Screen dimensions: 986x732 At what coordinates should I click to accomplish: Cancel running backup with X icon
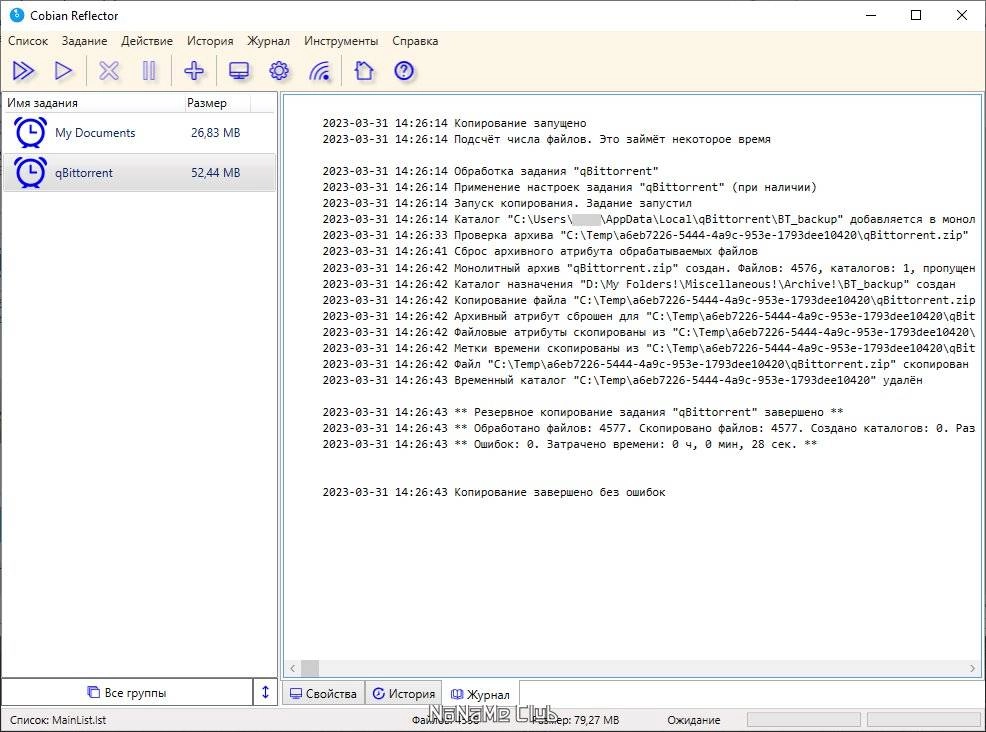[109, 70]
